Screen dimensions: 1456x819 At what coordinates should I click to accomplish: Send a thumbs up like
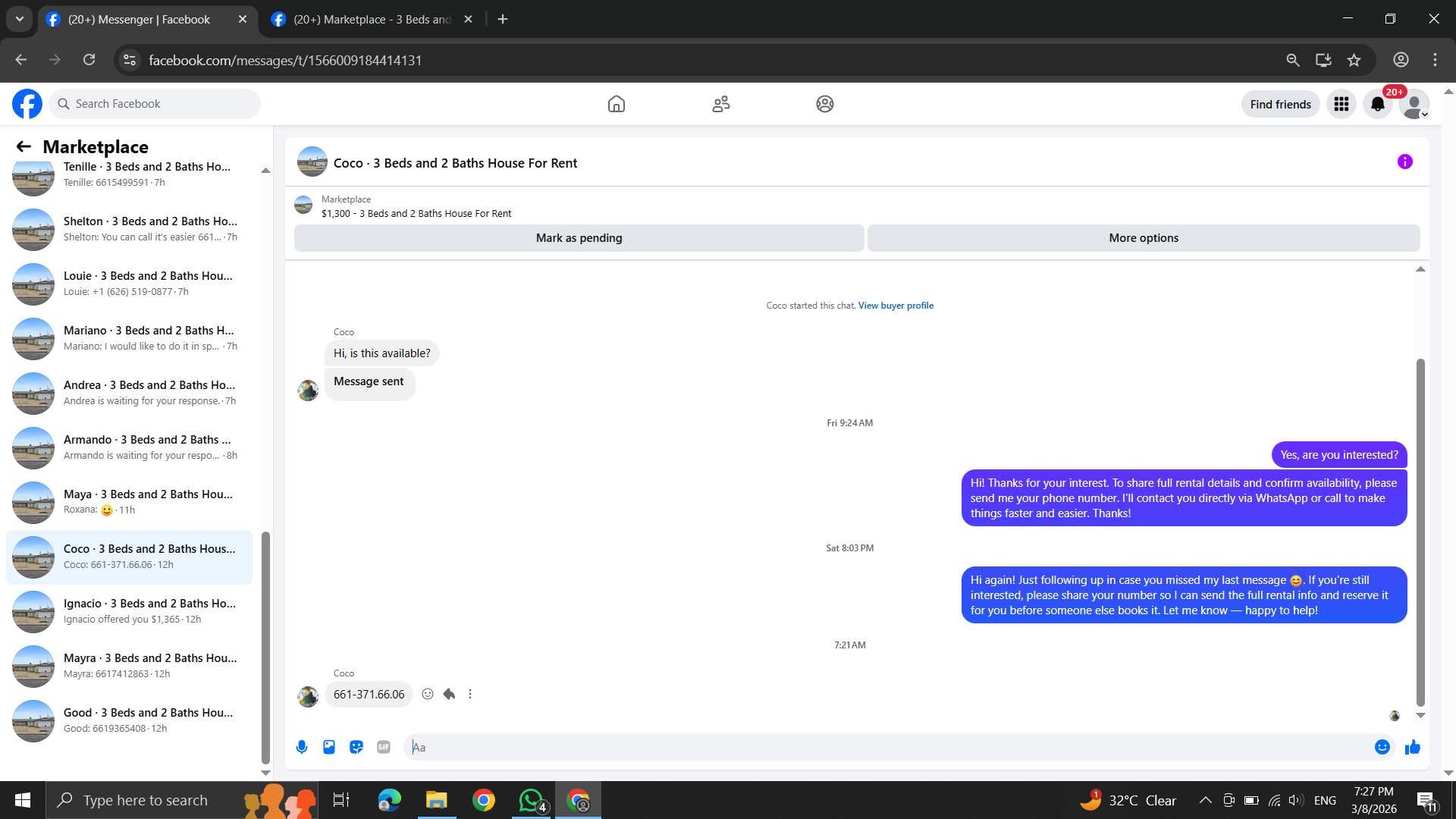(1412, 747)
